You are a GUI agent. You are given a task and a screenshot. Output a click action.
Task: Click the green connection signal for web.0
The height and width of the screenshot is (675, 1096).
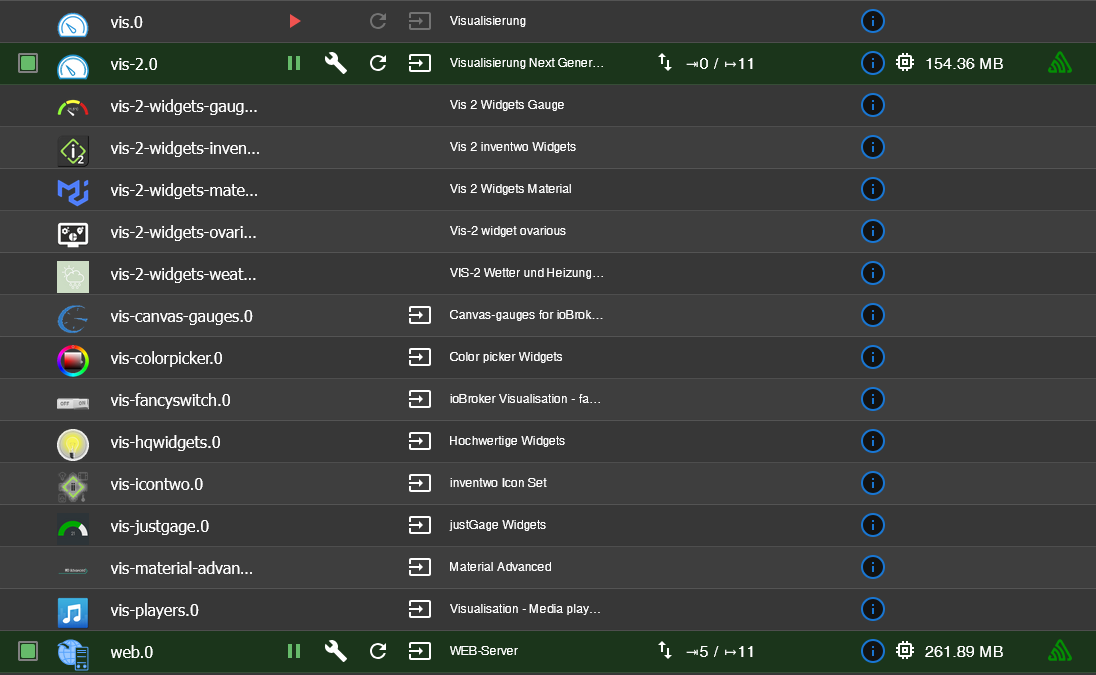(1059, 650)
